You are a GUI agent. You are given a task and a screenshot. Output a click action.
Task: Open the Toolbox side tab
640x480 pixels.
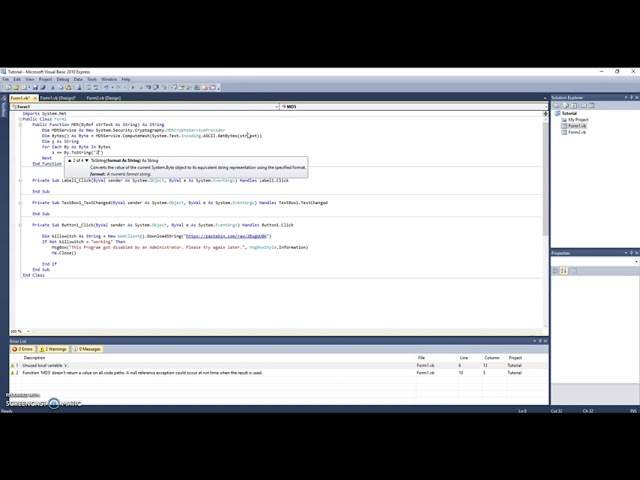[4, 109]
